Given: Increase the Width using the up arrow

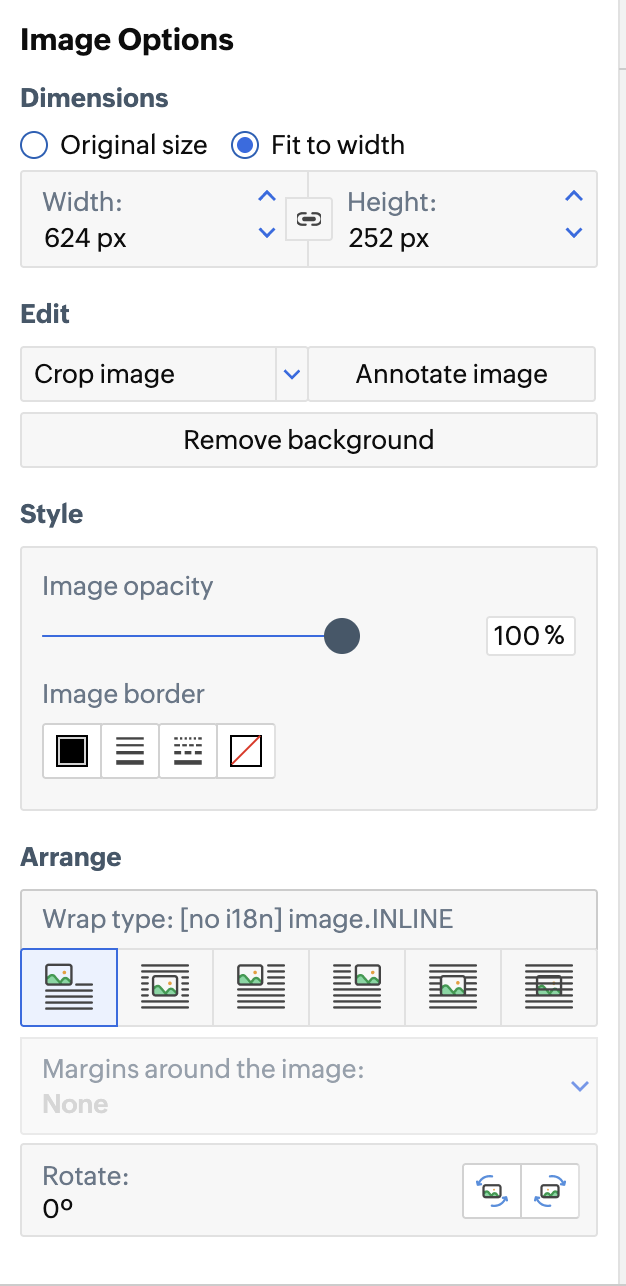Looking at the screenshot, I should coord(267,197).
